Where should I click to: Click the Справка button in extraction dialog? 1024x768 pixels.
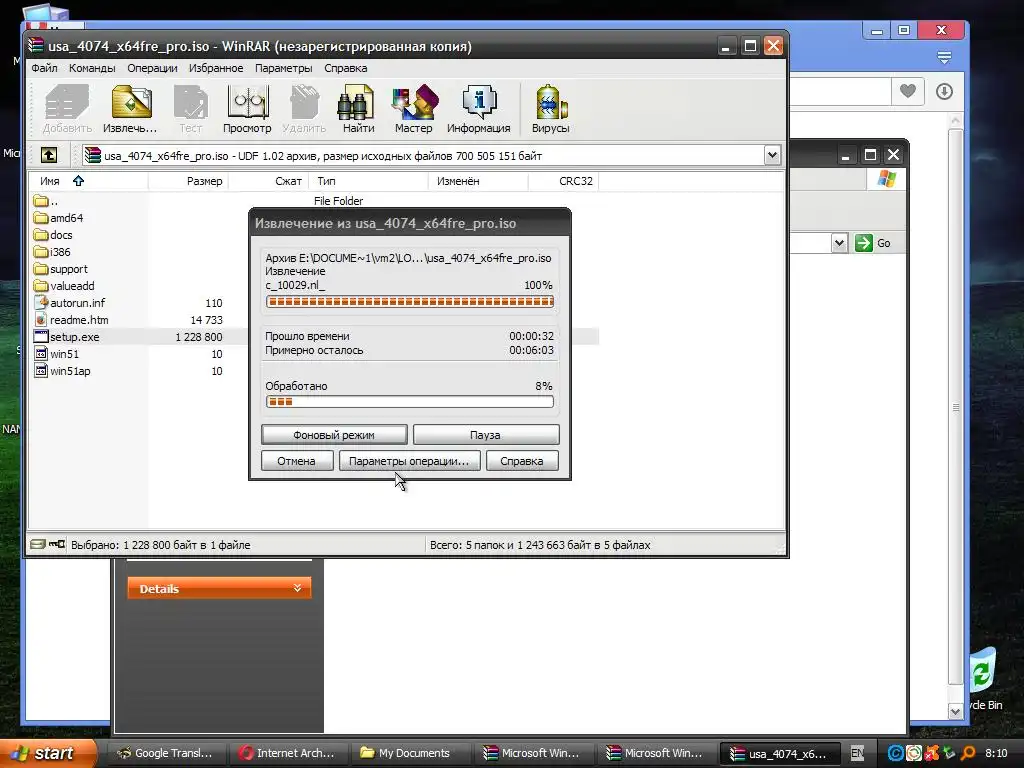[522, 461]
